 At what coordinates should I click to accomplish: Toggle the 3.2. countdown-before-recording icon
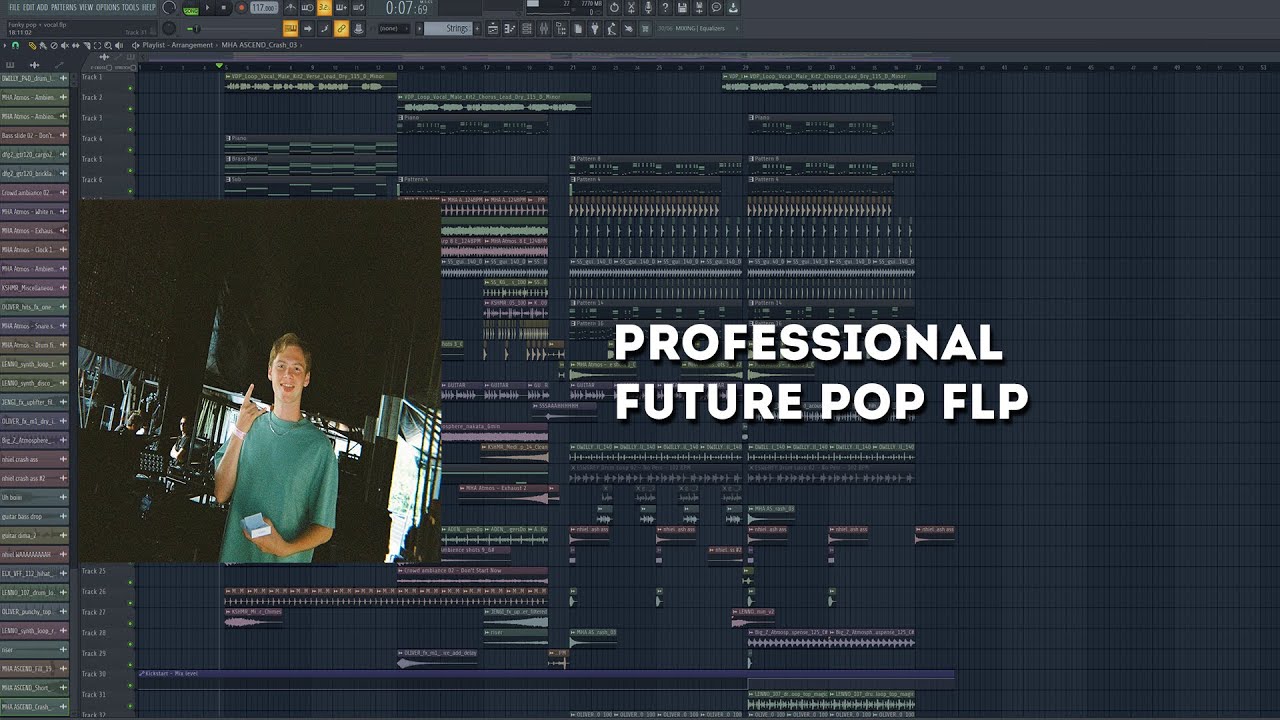tap(324, 7)
